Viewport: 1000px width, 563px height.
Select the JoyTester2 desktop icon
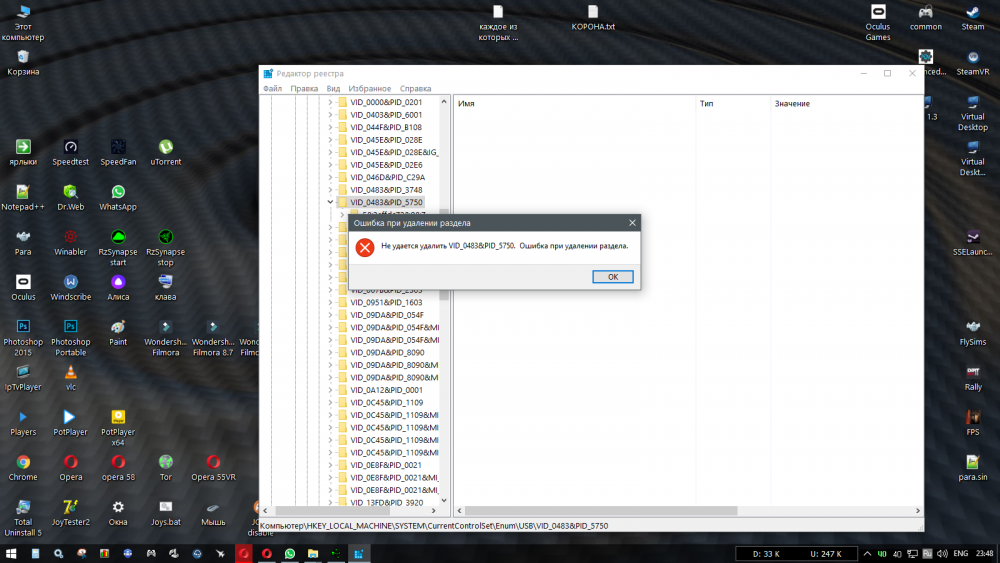(70, 513)
